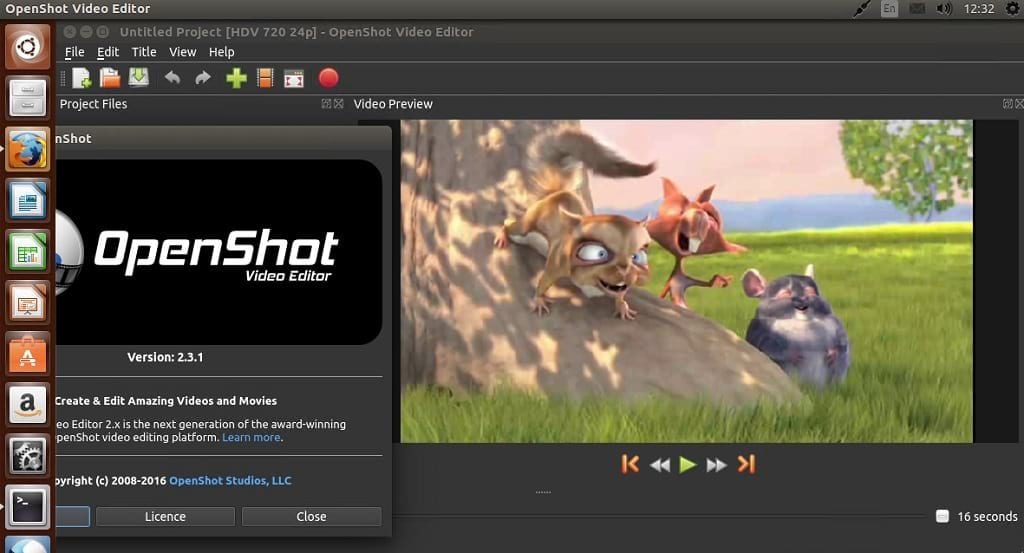Close the About OpenShot dialog
The width and height of the screenshot is (1024, 553).
pos(312,516)
